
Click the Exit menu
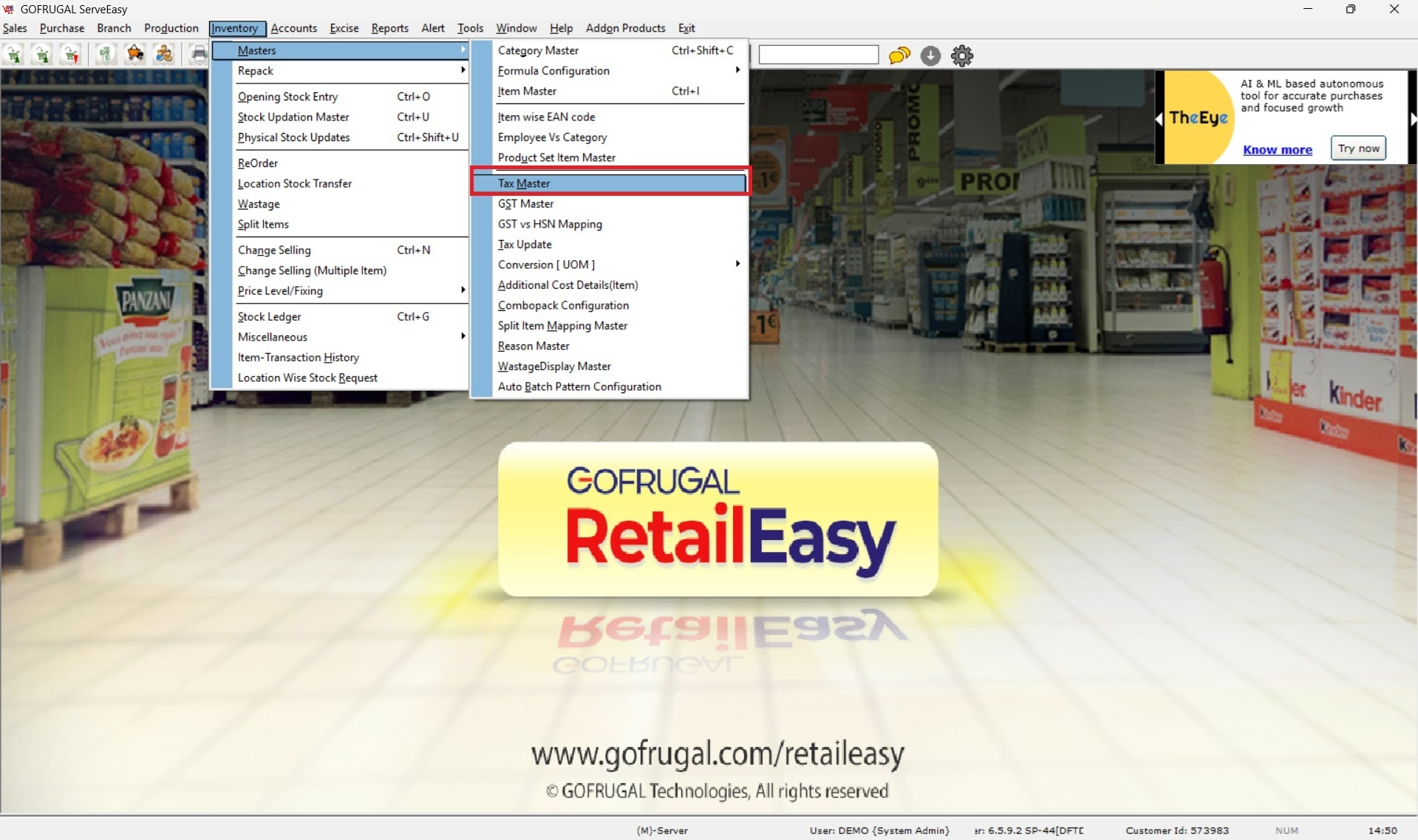point(686,28)
